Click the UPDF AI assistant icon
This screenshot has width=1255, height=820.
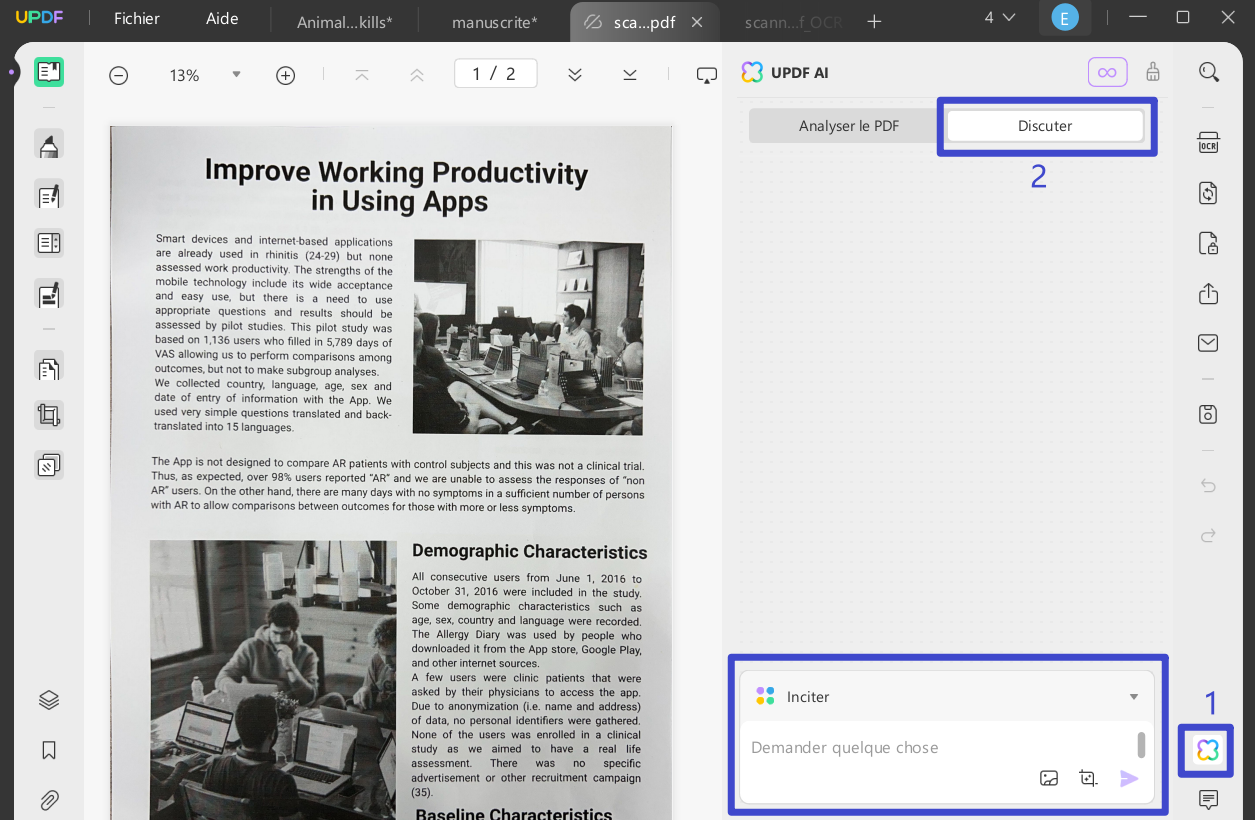[1207, 750]
